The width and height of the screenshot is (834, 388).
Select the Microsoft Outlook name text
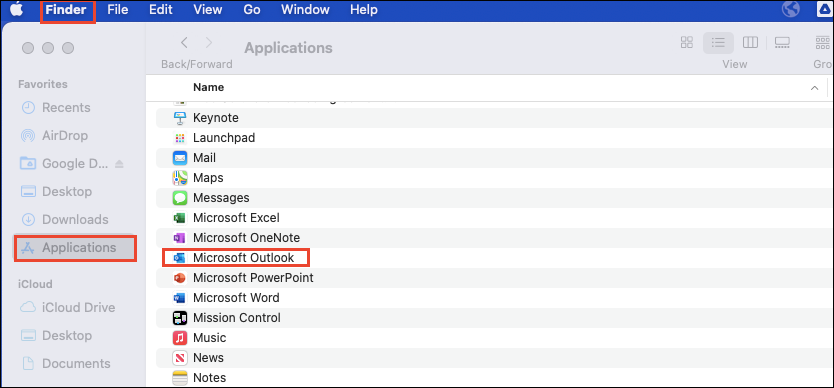click(244, 258)
